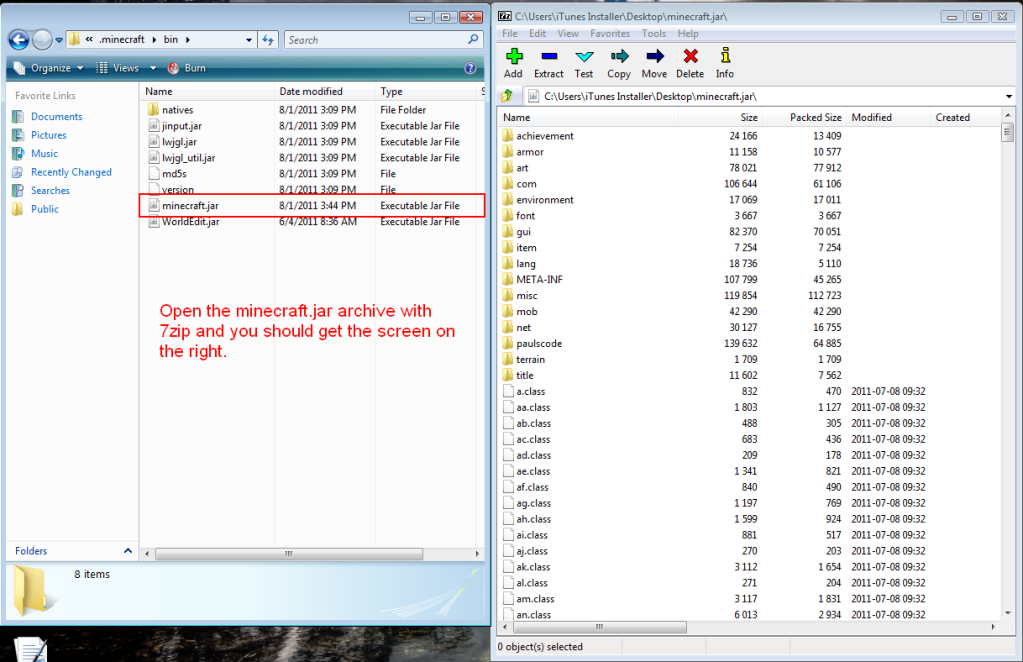1023x662 pixels.
Task: Select the achievement folder in 7-Zip
Action: pos(538,136)
